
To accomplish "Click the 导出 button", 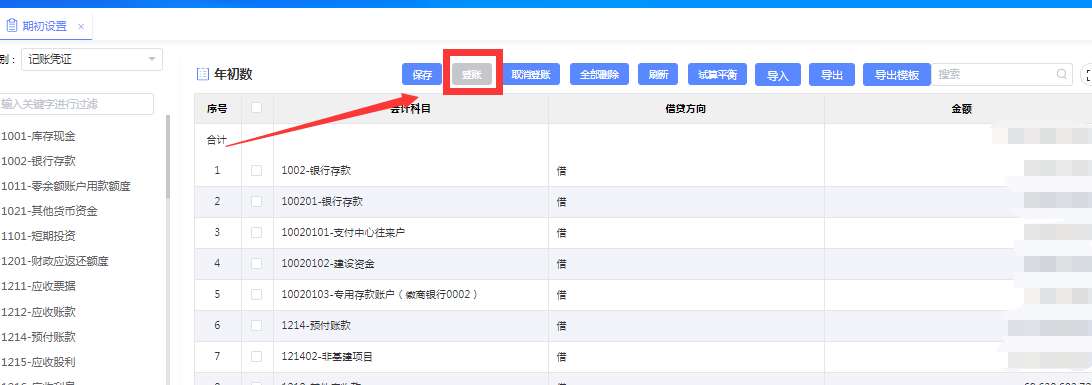I will 832,74.
